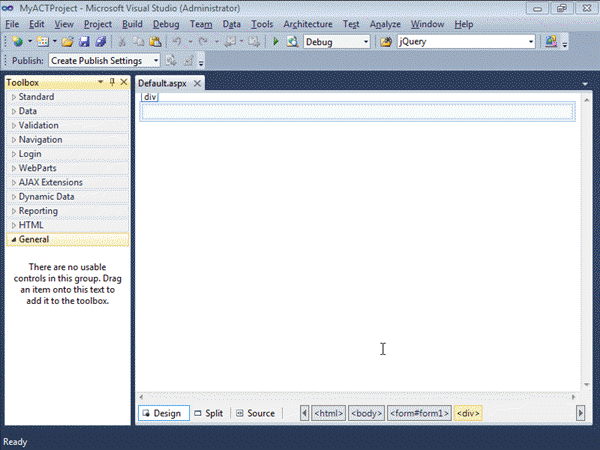Image resolution: width=600 pixels, height=450 pixels.
Task: Click the Navigate Forward icon
Action: pyautogui.click(x=253, y=41)
